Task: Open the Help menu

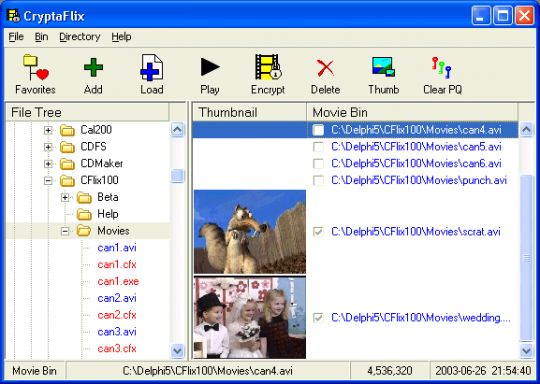Action: (x=121, y=37)
